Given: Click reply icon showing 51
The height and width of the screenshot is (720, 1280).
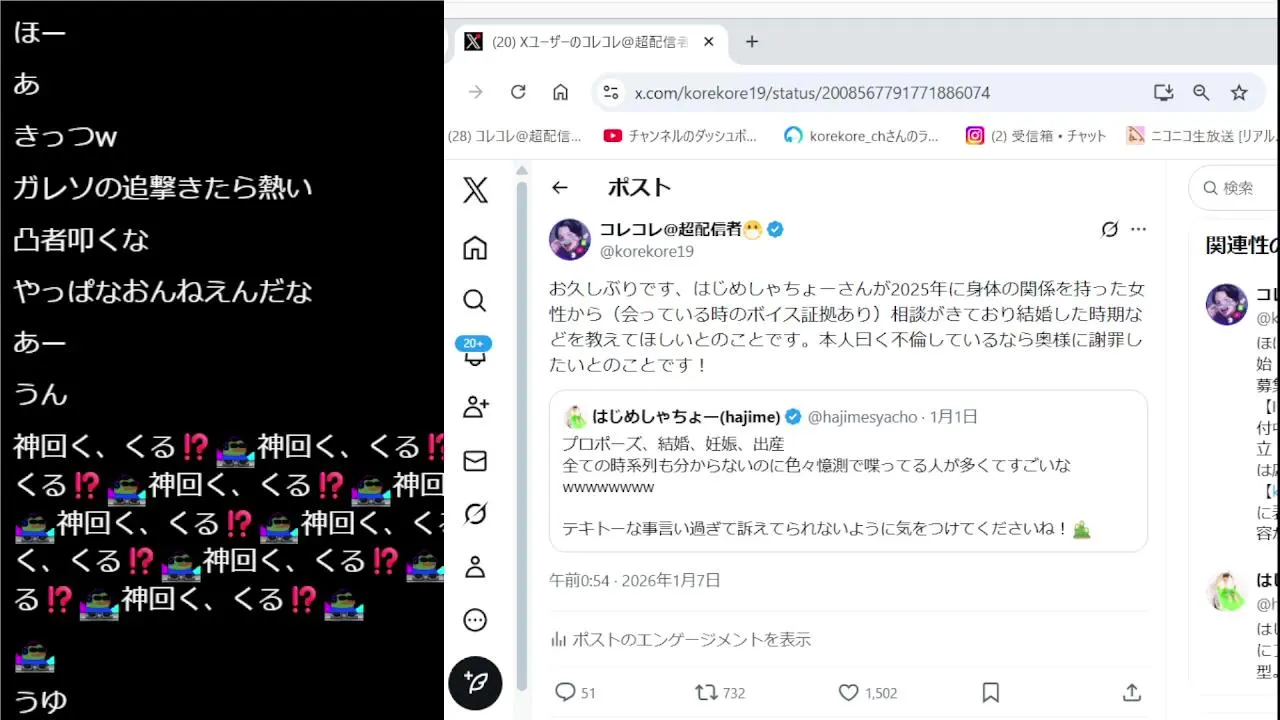Looking at the screenshot, I should (575, 692).
